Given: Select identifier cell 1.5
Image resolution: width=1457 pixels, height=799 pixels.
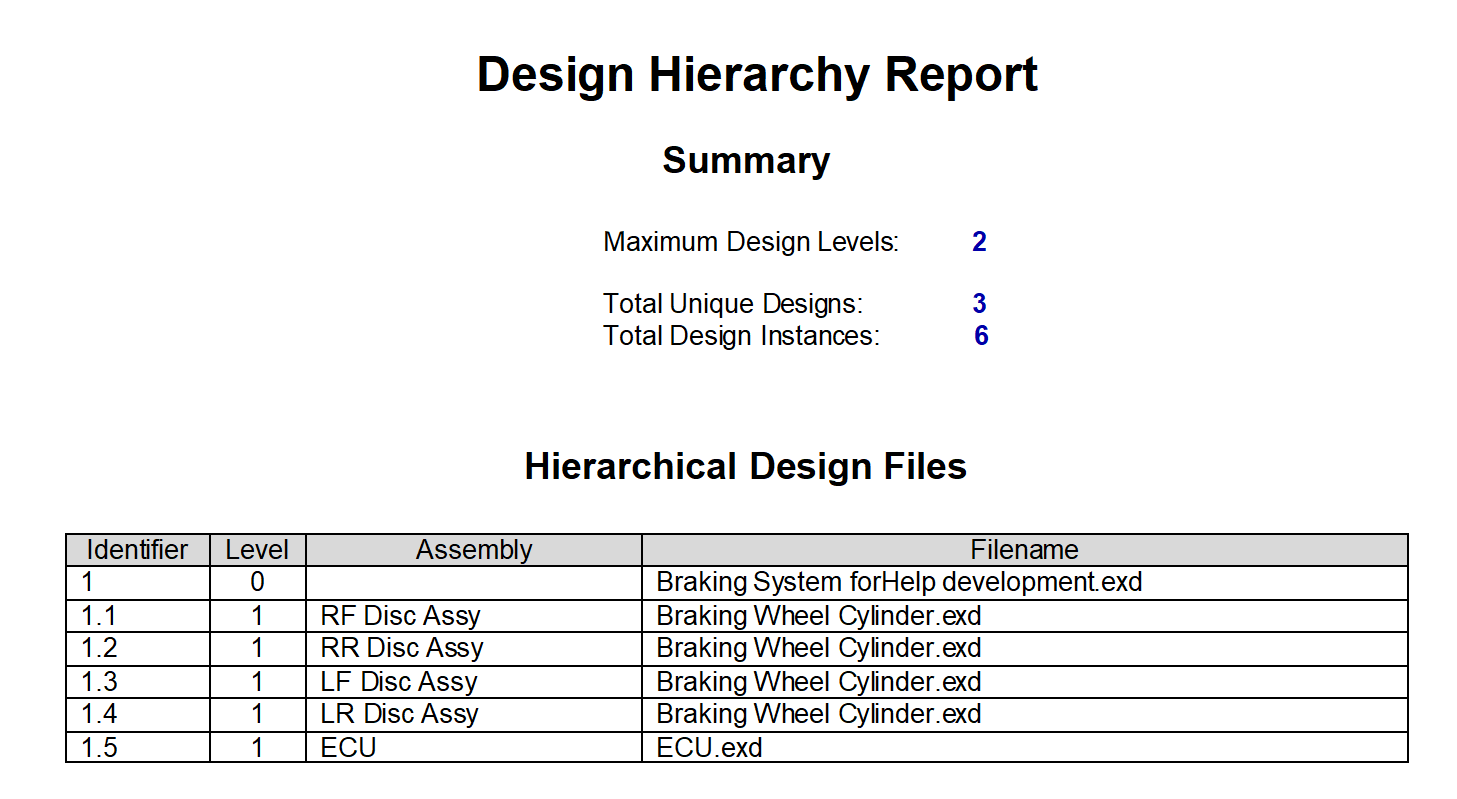Looking at the screenshot, I should [x=138, y=747].
